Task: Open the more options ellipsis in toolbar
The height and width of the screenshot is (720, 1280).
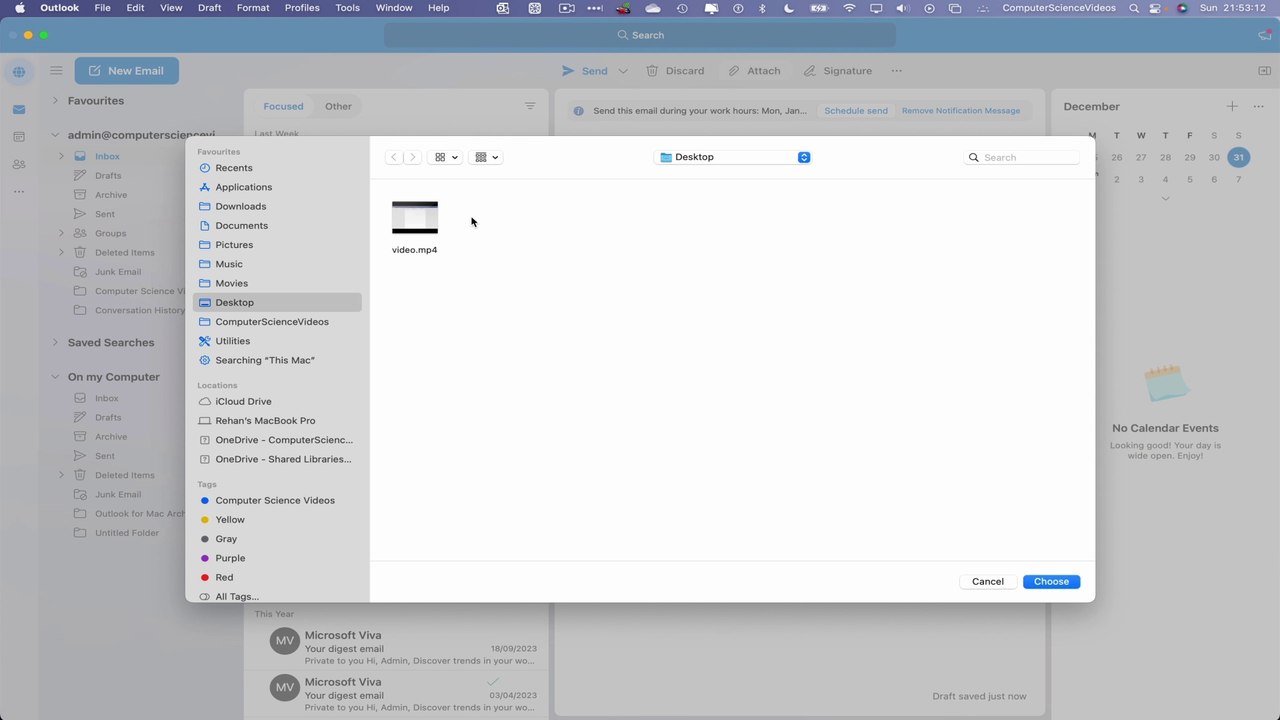Action: [x=896, y=71]
